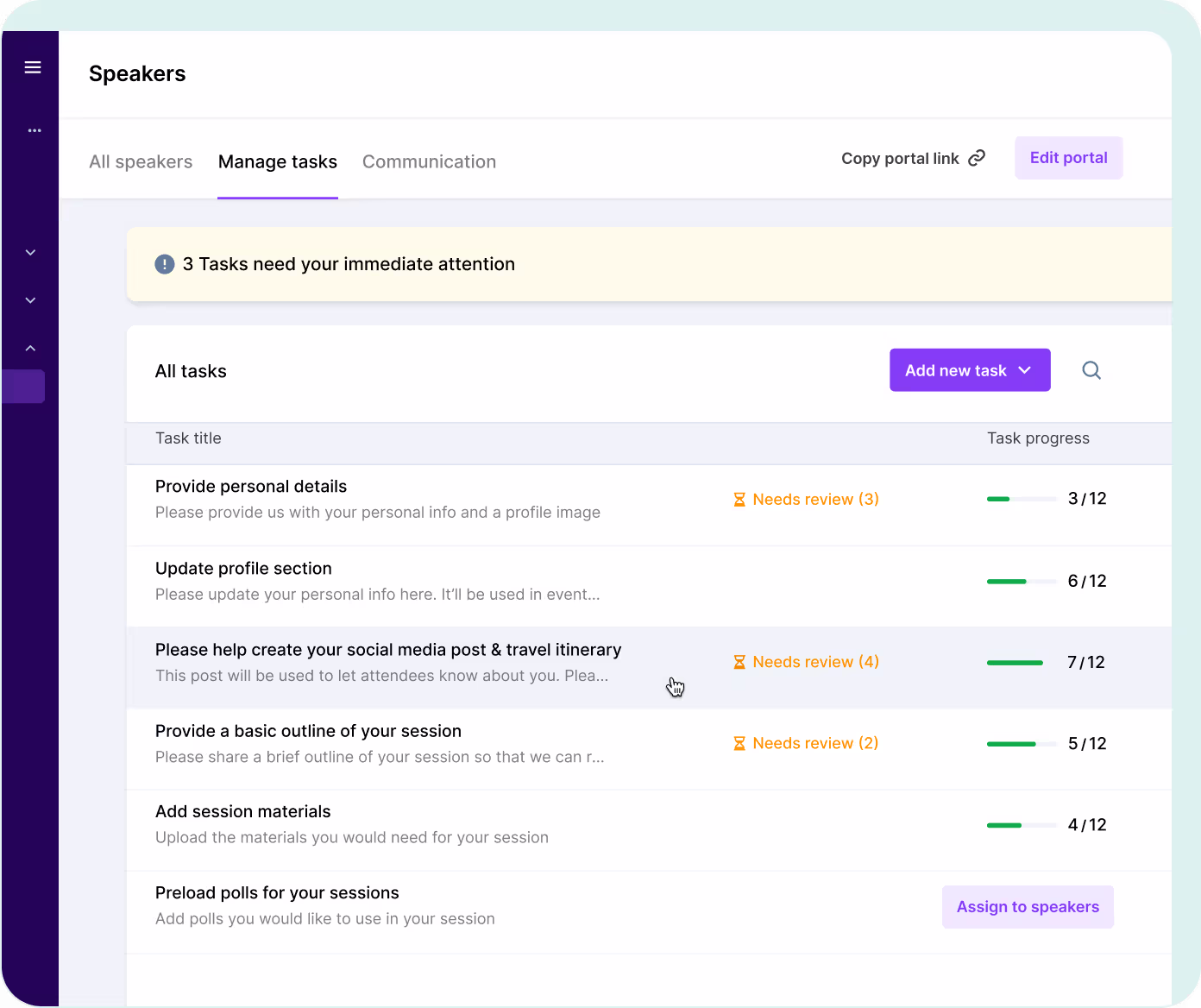Image resolution: width=1201 pixels, height=1008 pixels.
Task: Open the task search magnifier
Action: coord(1091,370)
